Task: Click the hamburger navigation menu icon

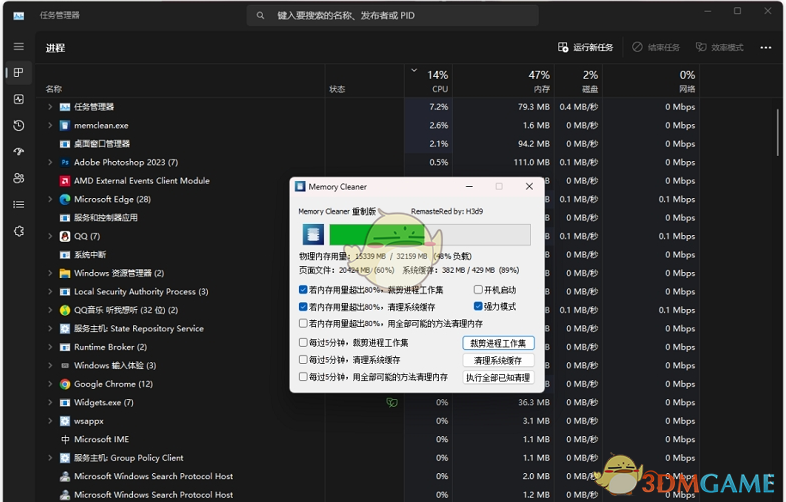Action: (18, 47)
